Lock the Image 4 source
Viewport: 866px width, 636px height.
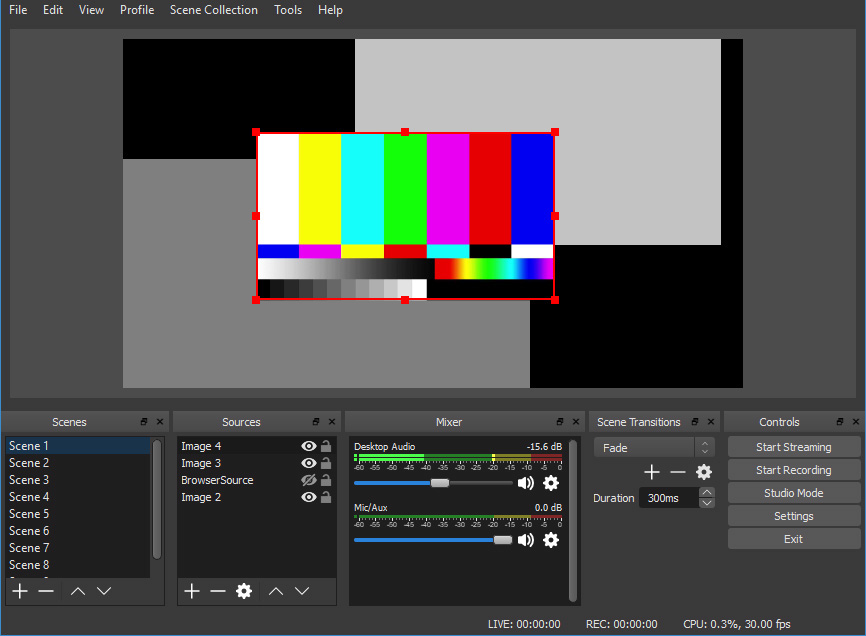(x=326, y=446)
